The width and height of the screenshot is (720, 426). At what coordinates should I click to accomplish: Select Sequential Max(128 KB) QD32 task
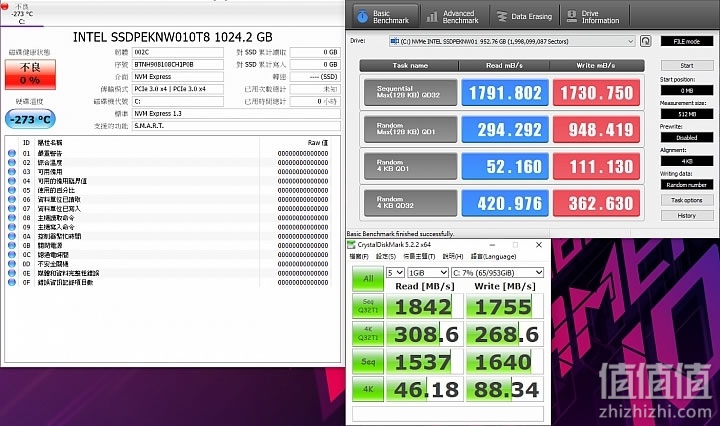(410, 92)
